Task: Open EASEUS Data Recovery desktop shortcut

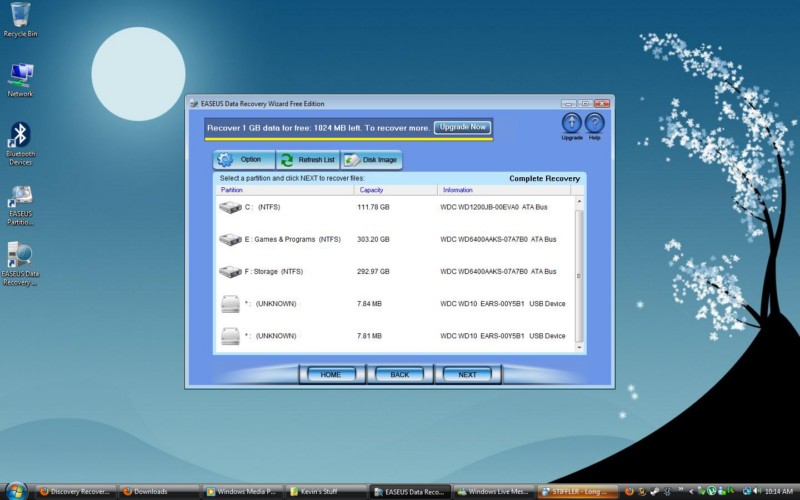Action: (x=20, y=264)
